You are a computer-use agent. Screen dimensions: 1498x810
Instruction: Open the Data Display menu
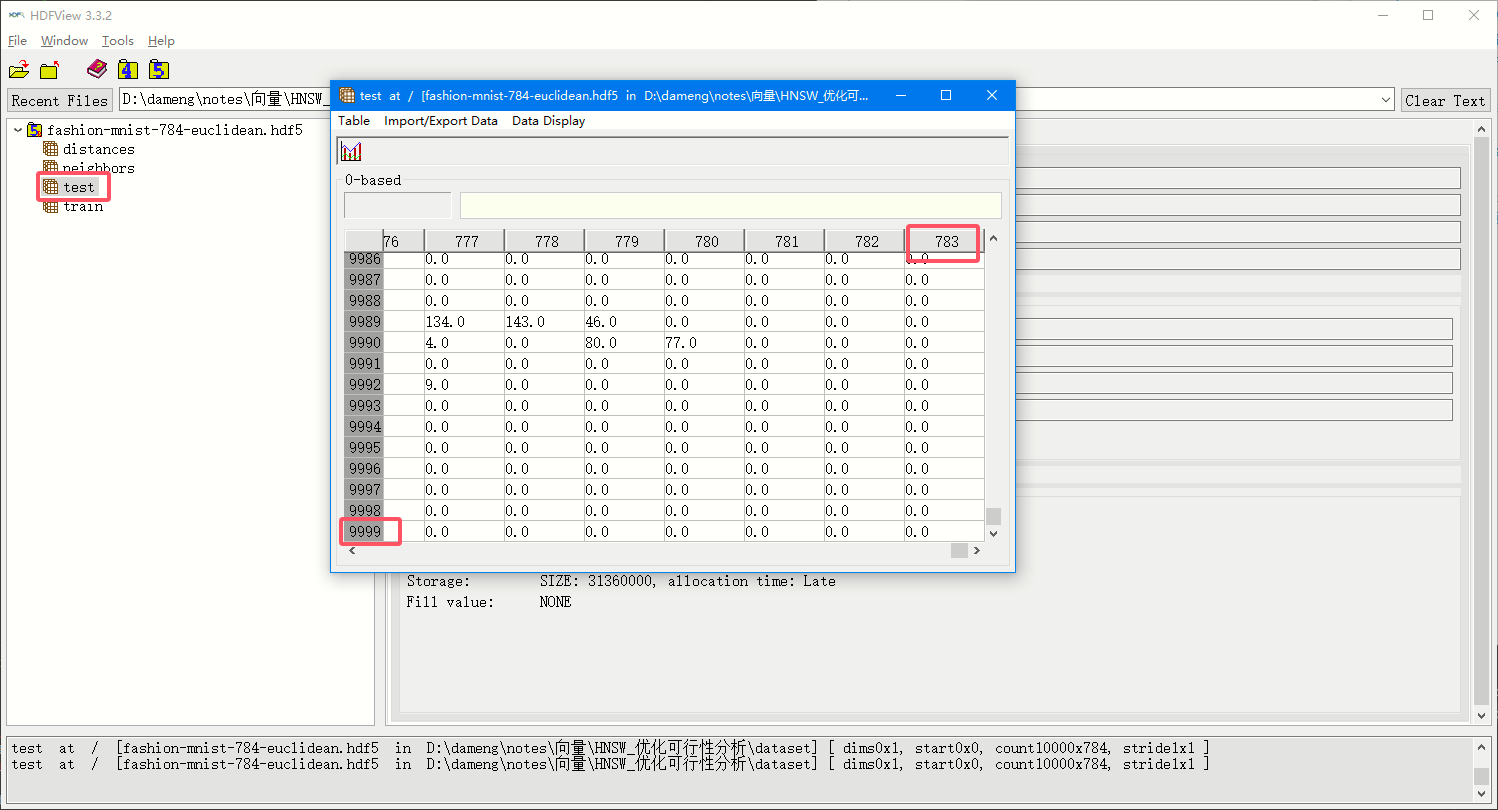(548, 121)
